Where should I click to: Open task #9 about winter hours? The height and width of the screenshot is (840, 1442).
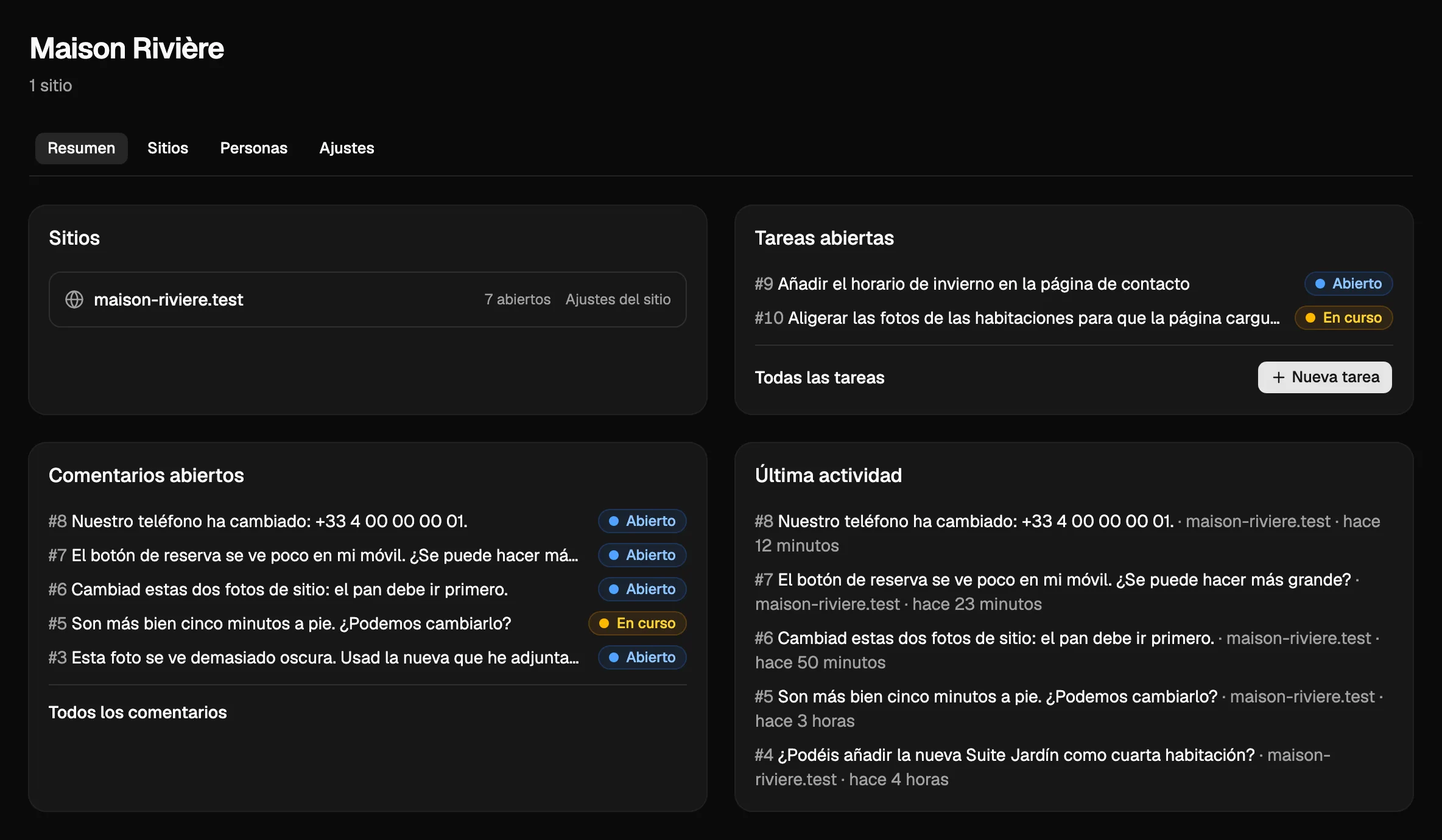(x=972, y=284)
